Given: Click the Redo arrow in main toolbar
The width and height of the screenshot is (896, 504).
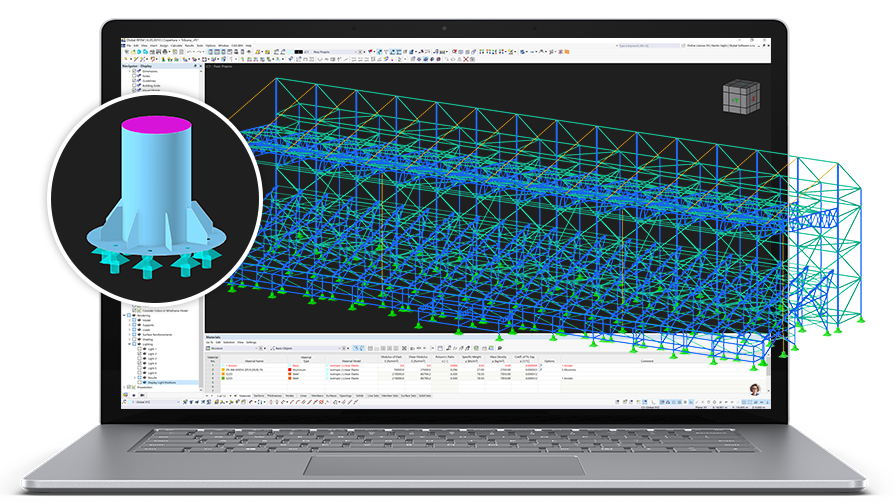Looking at the screenshot, I should coord(199,52).
